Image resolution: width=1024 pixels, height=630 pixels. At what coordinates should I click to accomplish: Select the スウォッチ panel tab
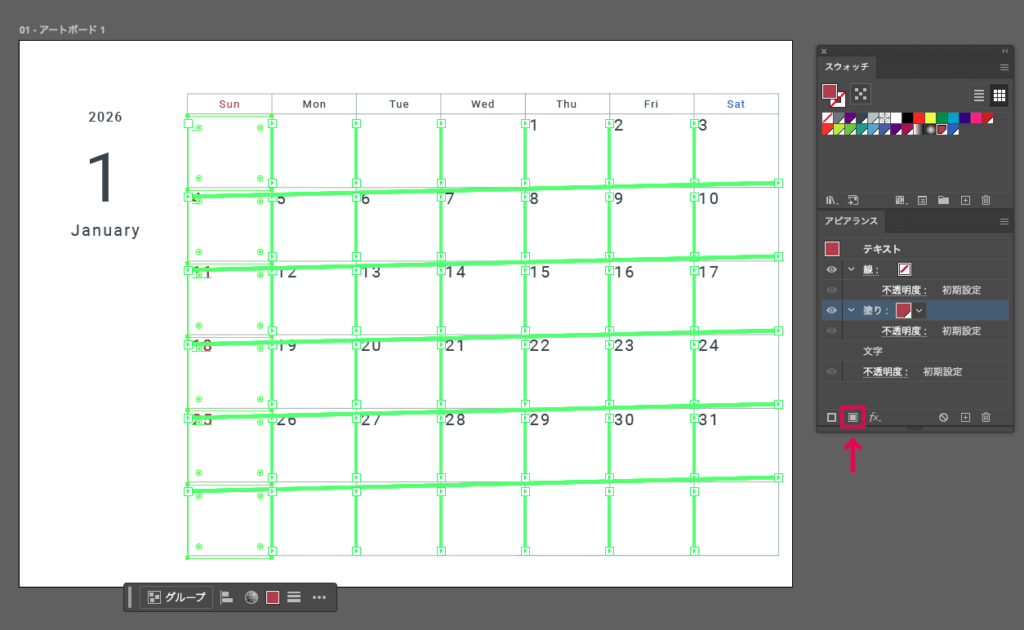(848, 67)
